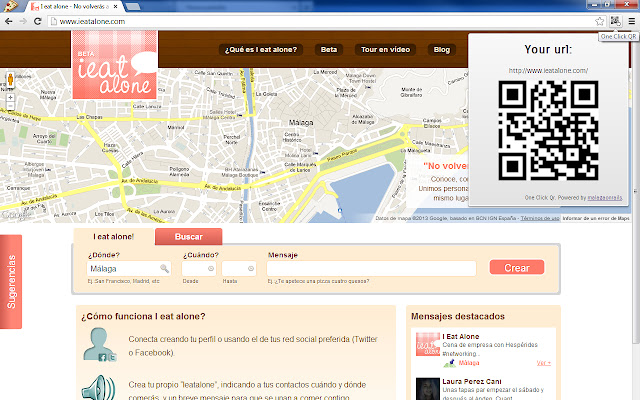Screen dimensions: 640x400
Task: Click the Desde time input field
Action: point(199,269)
